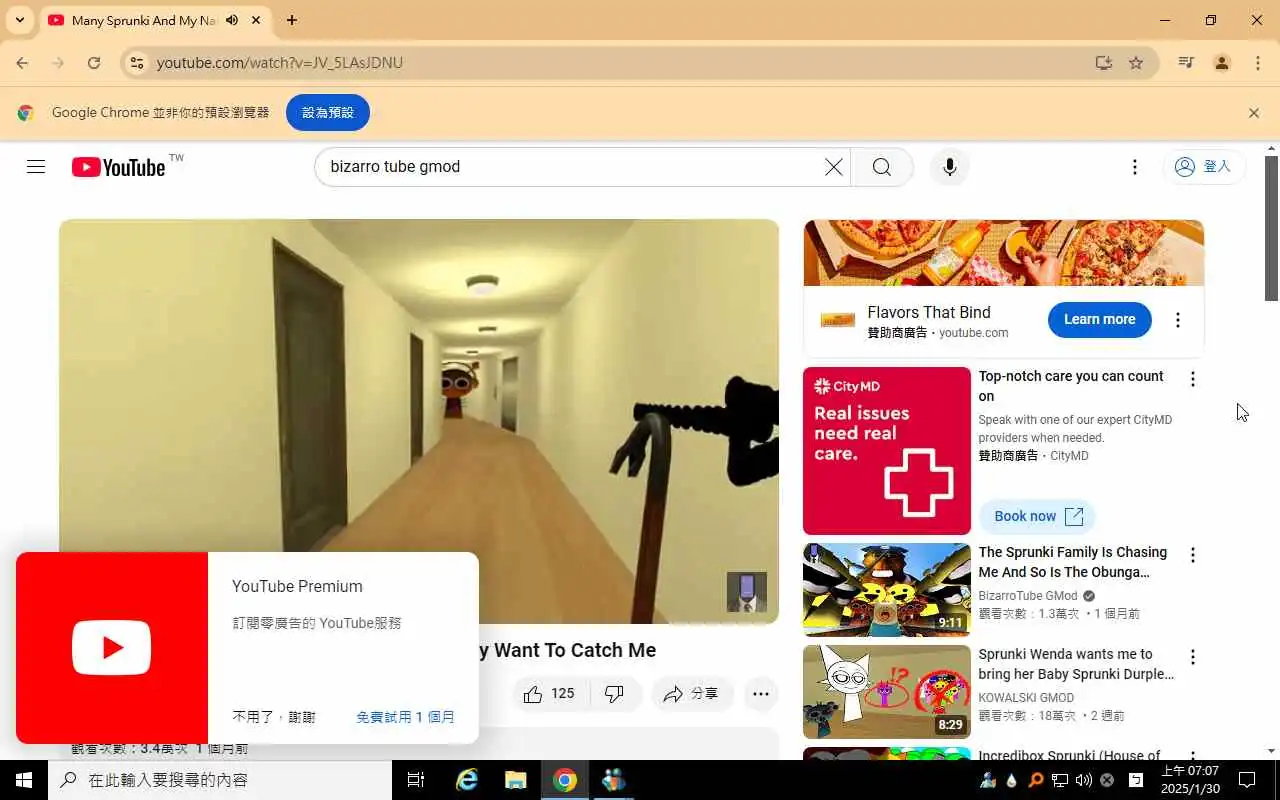Open Task View on taskbar
The image size is (1280, 800).
click(x=416, y=780)
